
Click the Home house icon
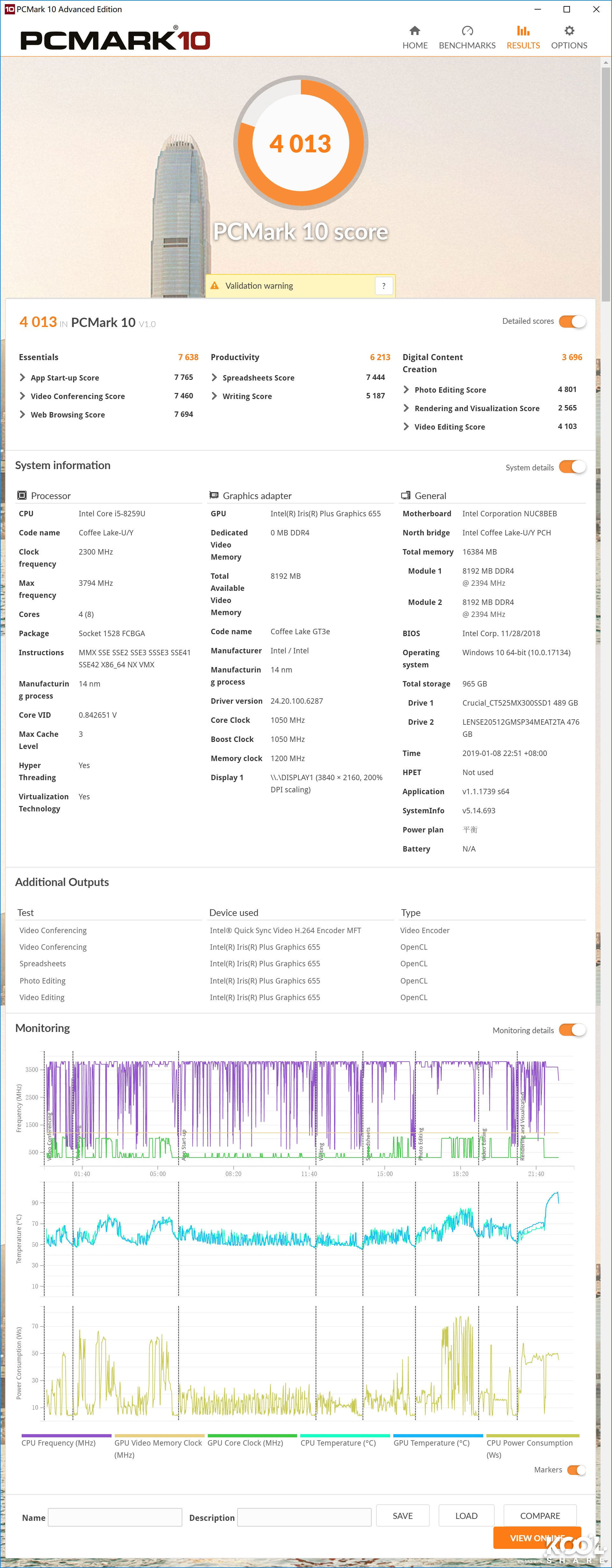pos(415,31)
